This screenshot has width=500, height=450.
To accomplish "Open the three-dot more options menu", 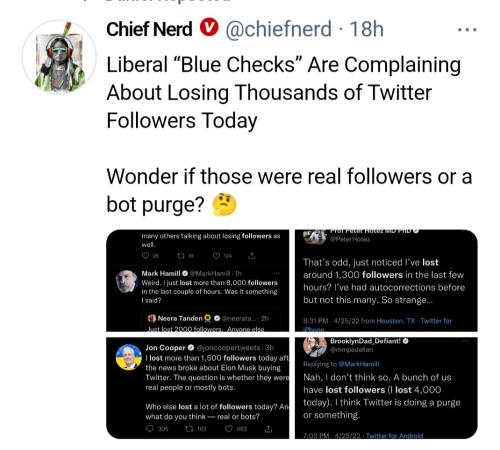I will (x=468, y=30).
